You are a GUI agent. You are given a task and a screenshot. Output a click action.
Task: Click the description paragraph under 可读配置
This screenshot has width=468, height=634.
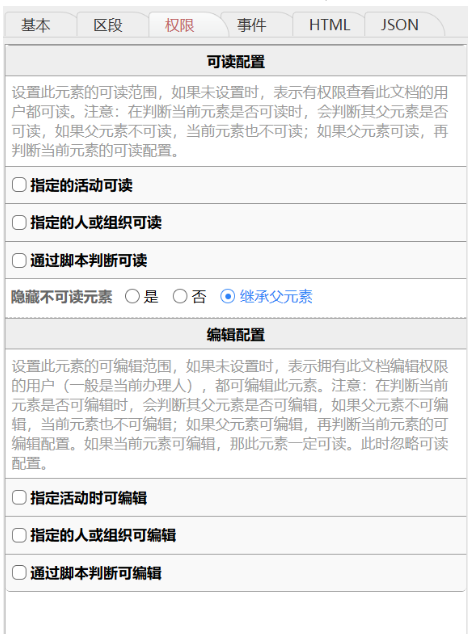[230, 121]
